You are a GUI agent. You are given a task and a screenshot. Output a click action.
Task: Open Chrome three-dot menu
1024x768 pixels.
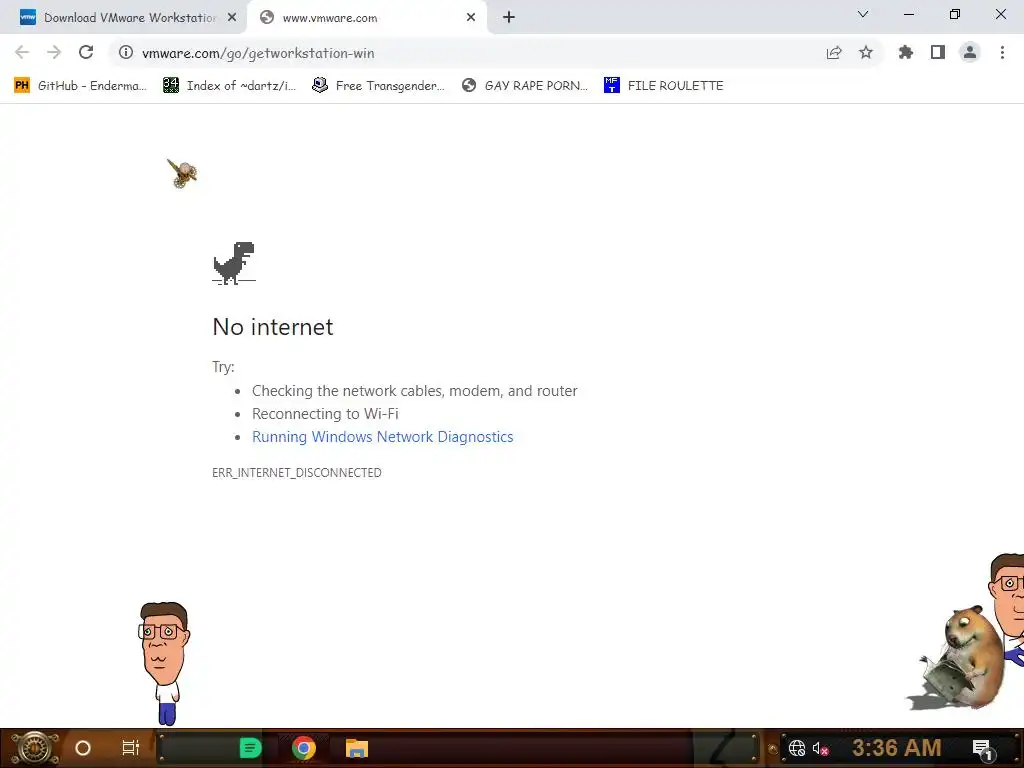1002,52
